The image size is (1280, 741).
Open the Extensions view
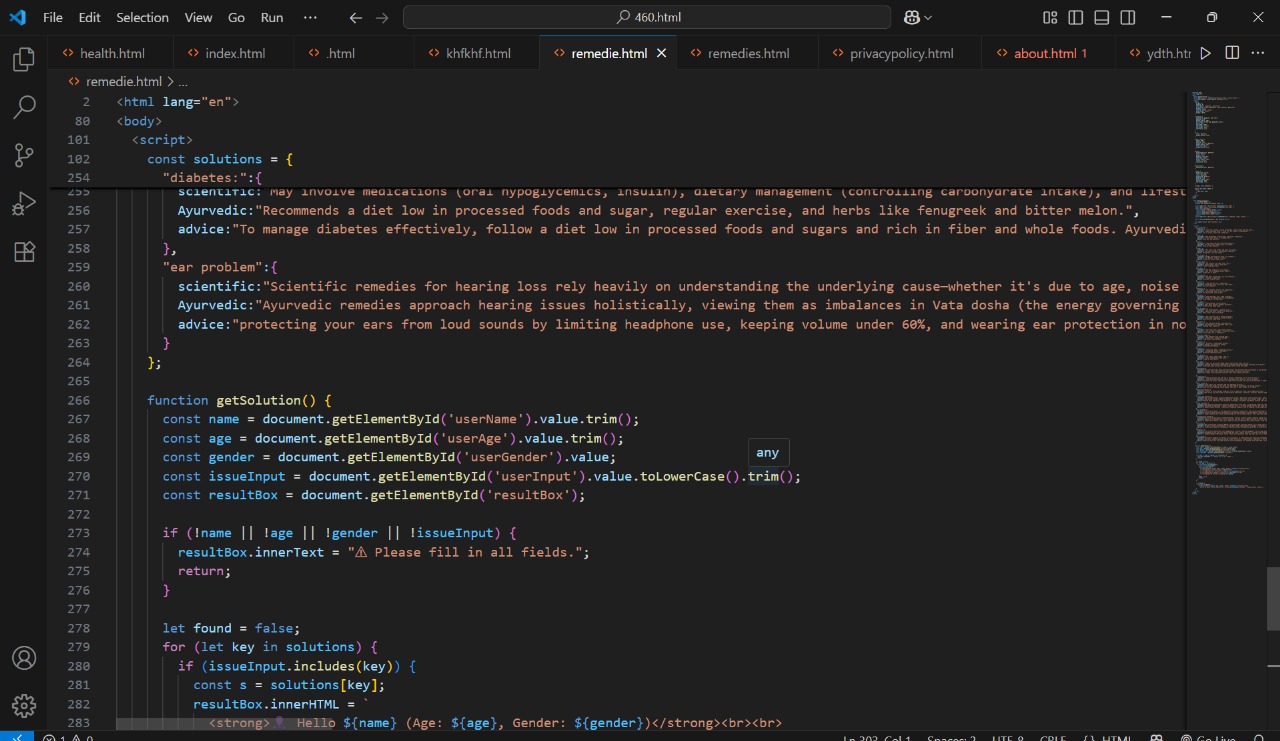pyautogui.click(x=24, y=252)
